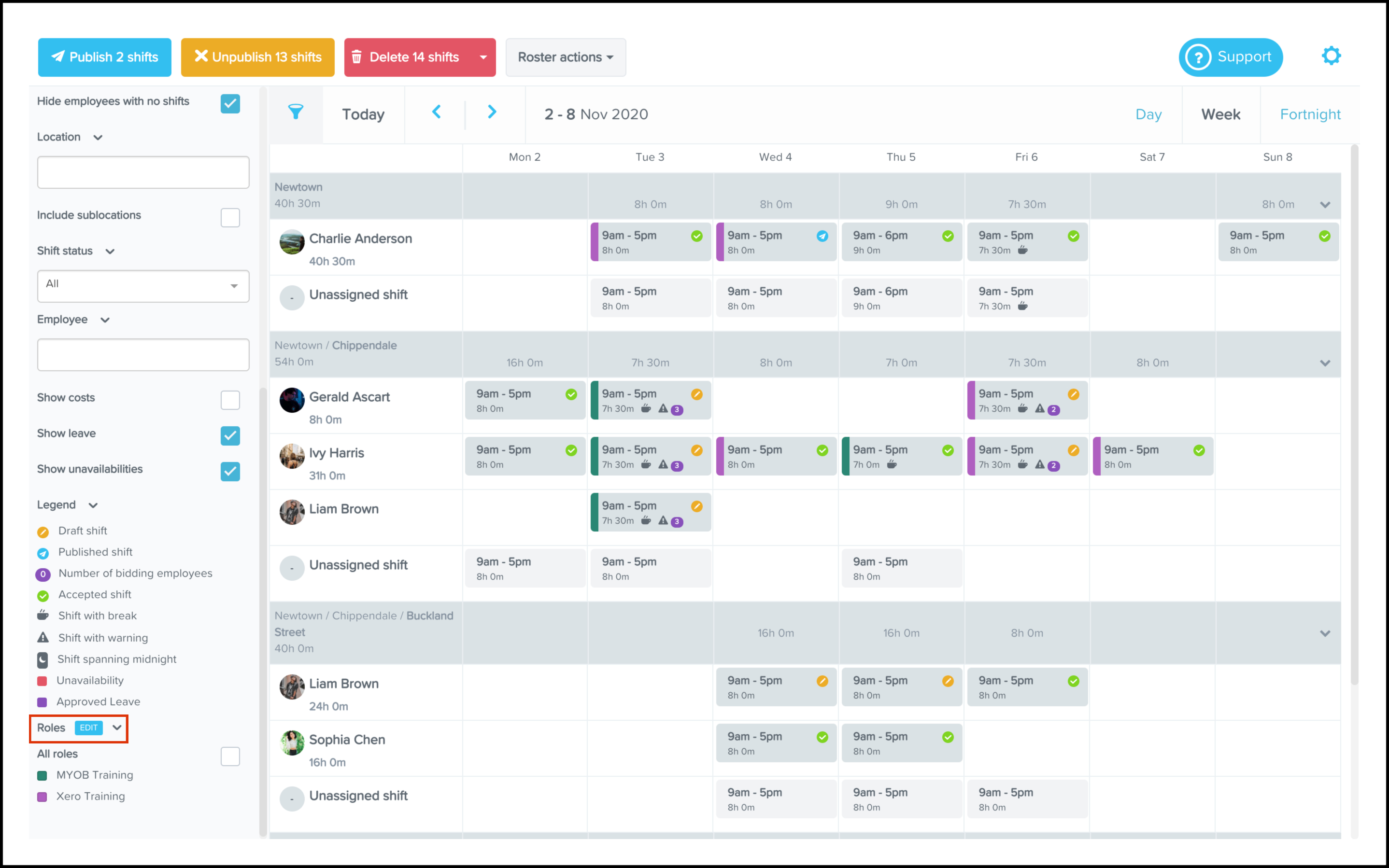This screenshot has width=1389, height=868.
Task: Go to previous week with left arrow
Action: click(437, 112)
